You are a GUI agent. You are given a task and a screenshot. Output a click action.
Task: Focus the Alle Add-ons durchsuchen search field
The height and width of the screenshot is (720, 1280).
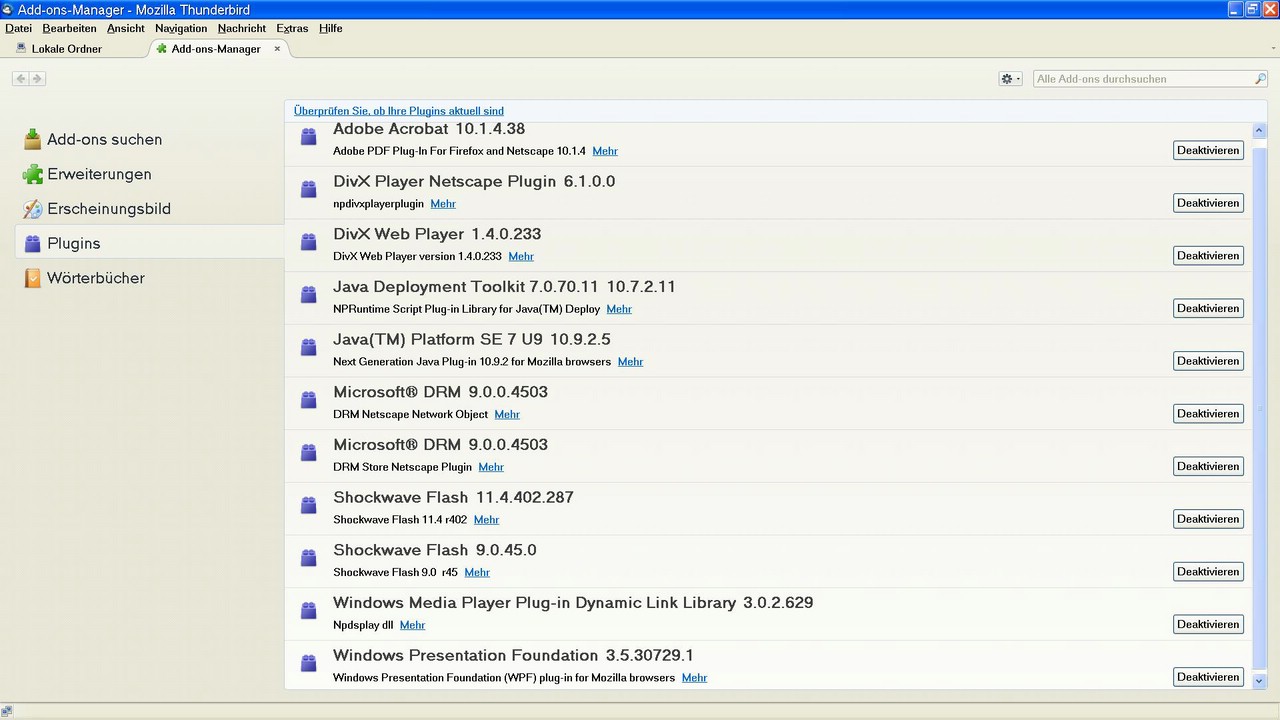[1142, 79]
